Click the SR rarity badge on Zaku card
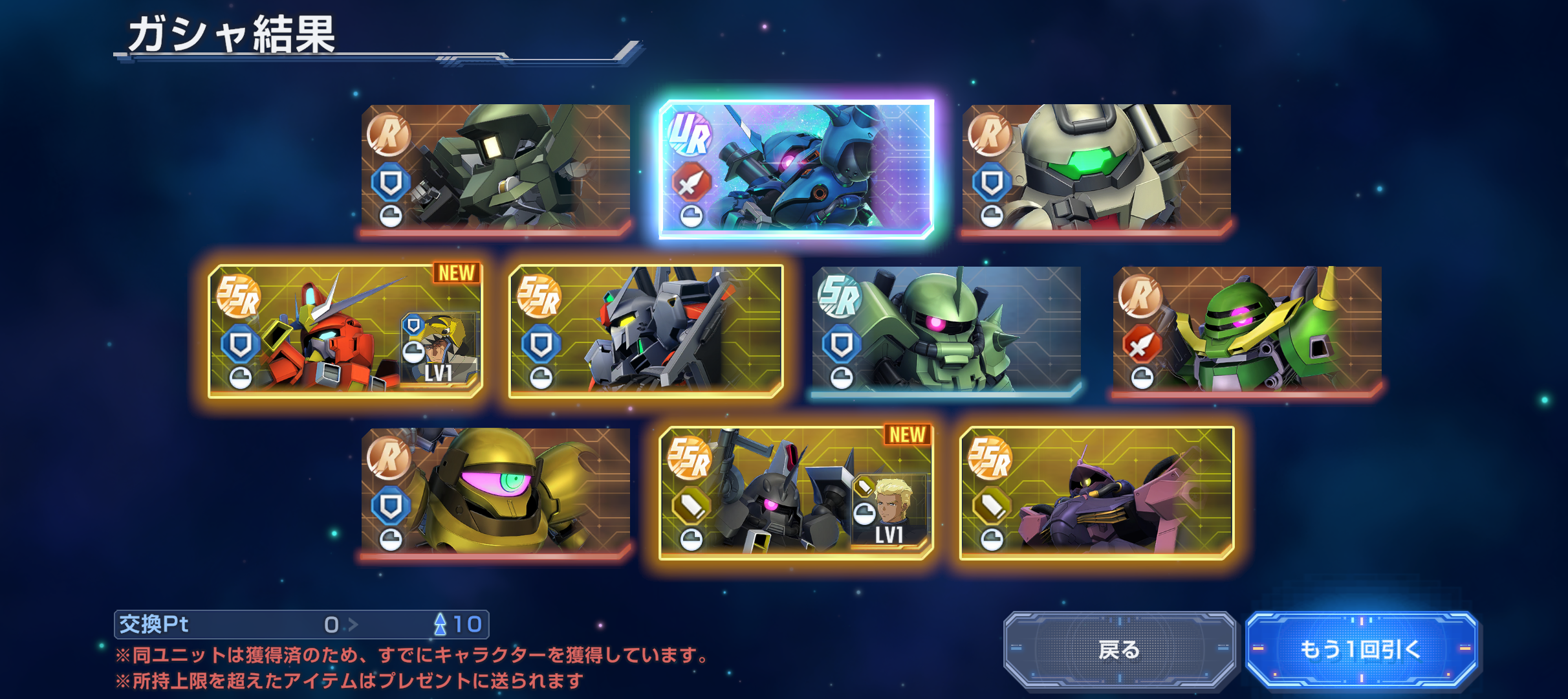 click(840, 296)
